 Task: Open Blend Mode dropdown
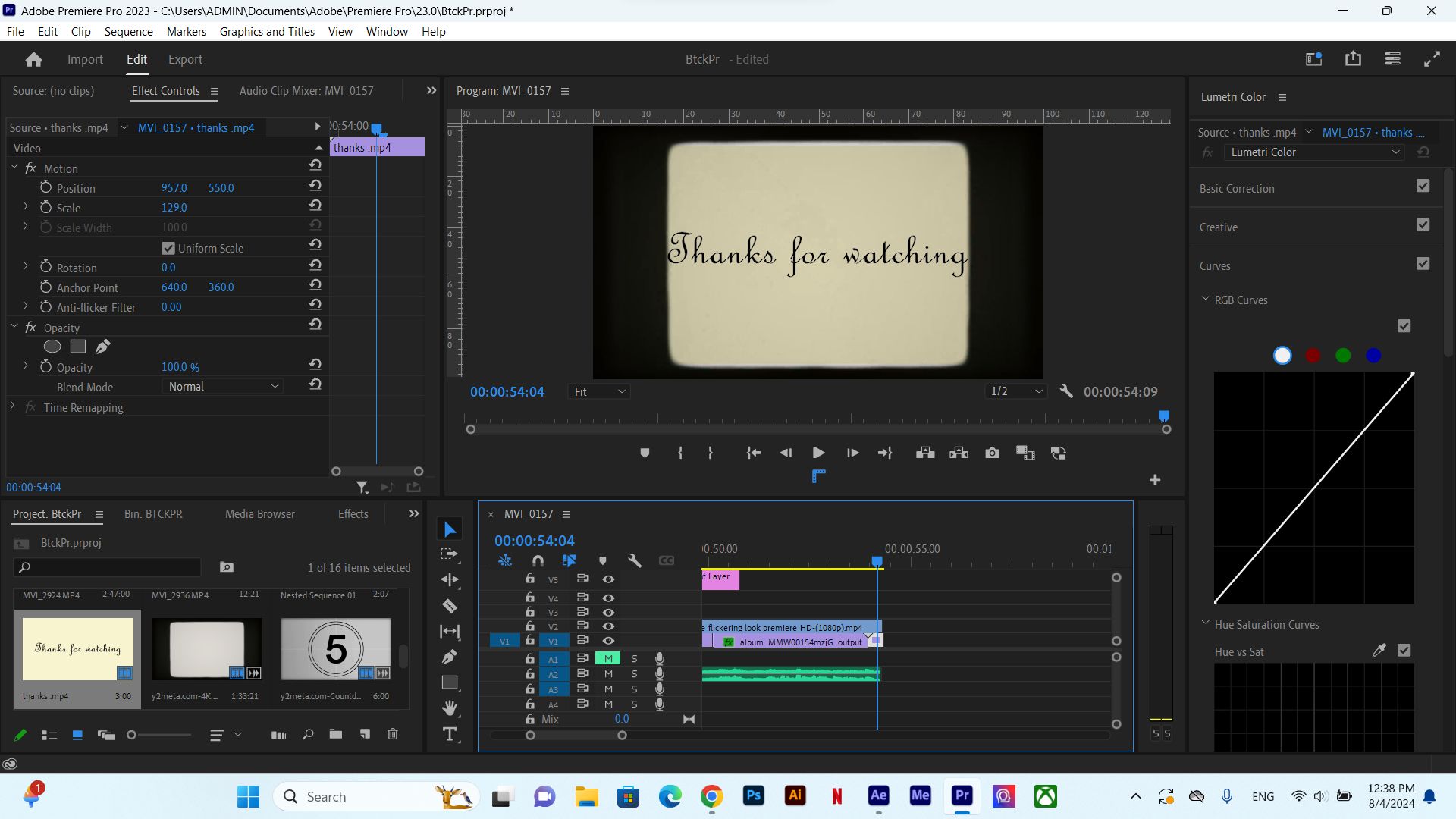[x=223, y=387]
